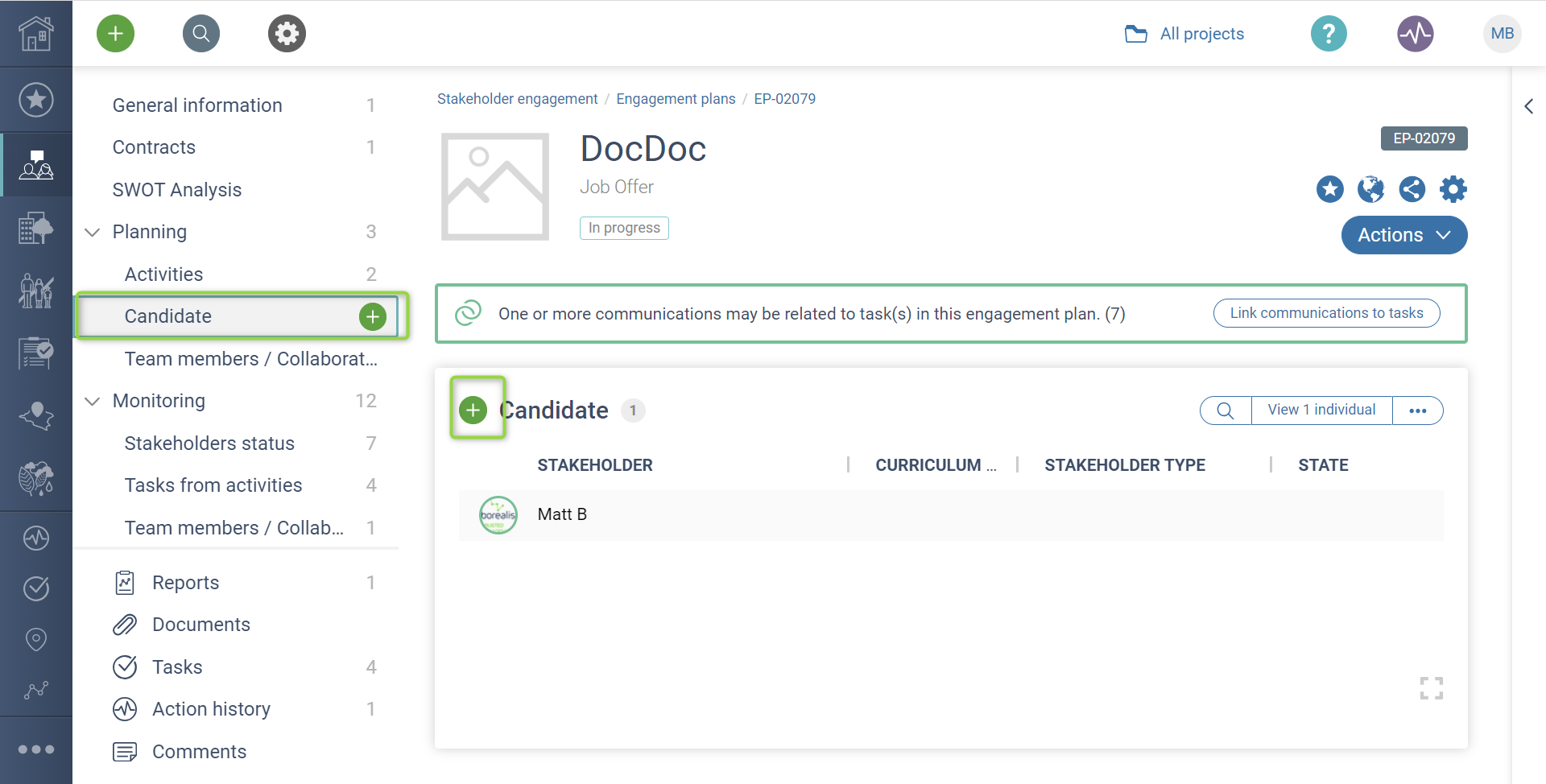1546x784 pixels.
Task: Collapse the right panel with the arrow chevron
Action: point(1528,105)
